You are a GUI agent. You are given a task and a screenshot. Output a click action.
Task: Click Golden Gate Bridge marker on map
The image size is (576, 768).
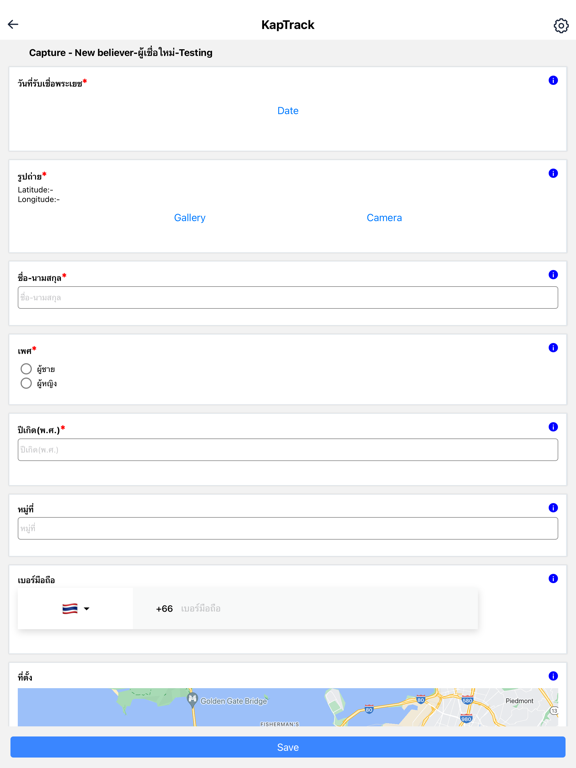[x=192, y=699]
